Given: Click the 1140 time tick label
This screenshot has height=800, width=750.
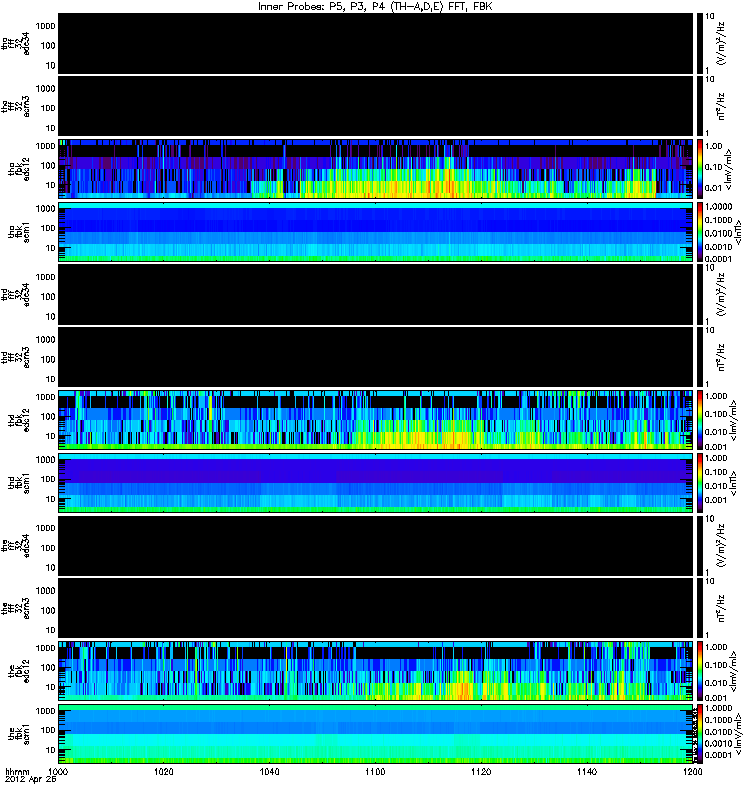Looking at the screenshot, I should [587, 771].
